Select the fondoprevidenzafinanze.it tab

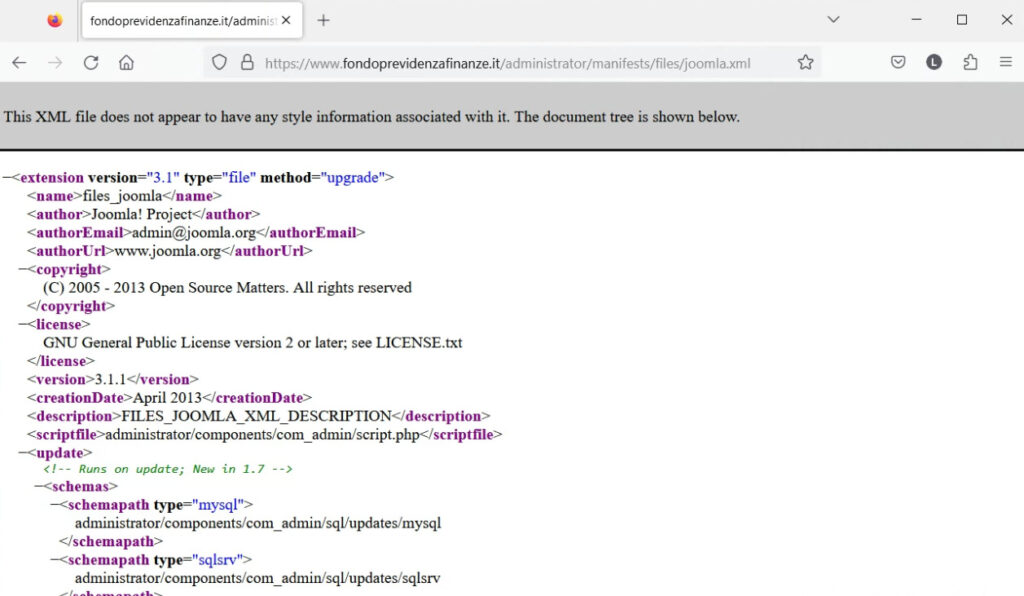click(x=180, y=20)
